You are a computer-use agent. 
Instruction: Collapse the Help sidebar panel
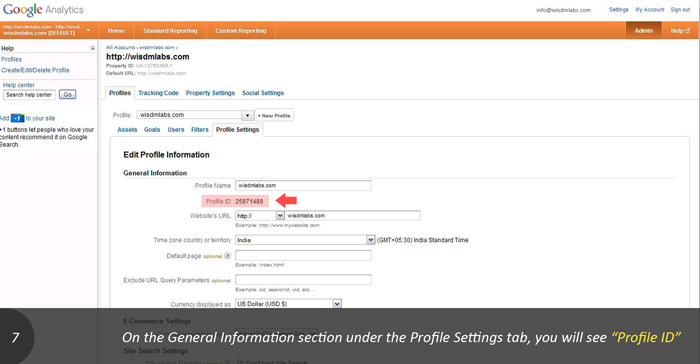click(92, 48)
